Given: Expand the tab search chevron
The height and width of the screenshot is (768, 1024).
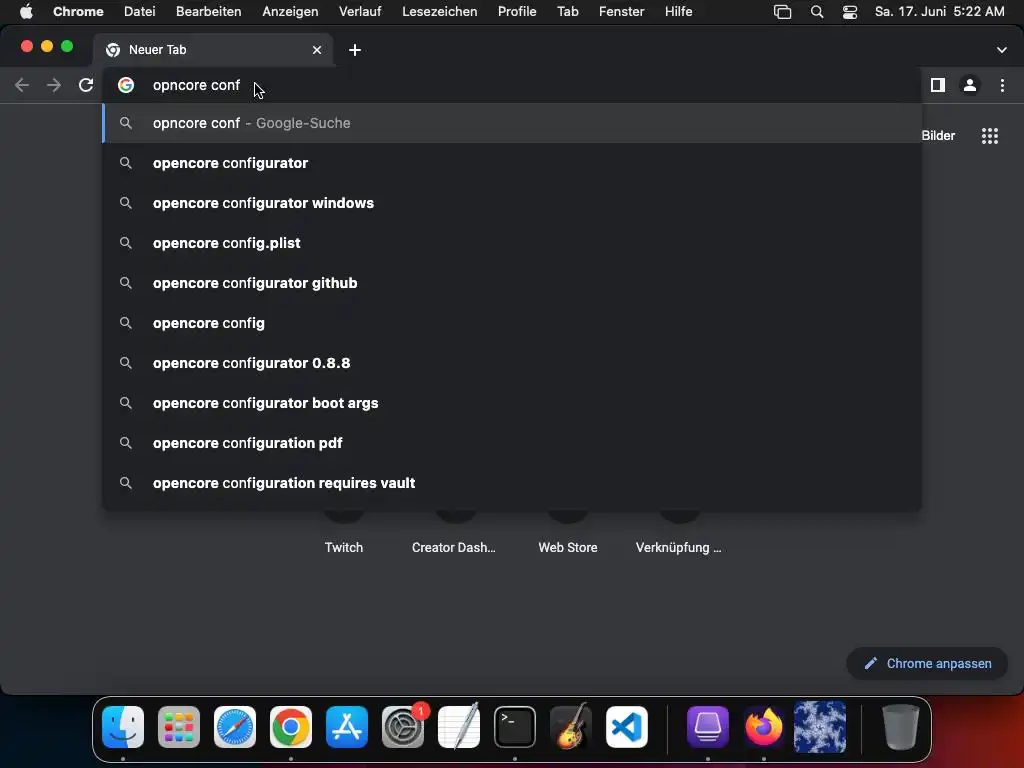Looking at the screenshot, I should pyautogui.click(x=1001, y=50).
